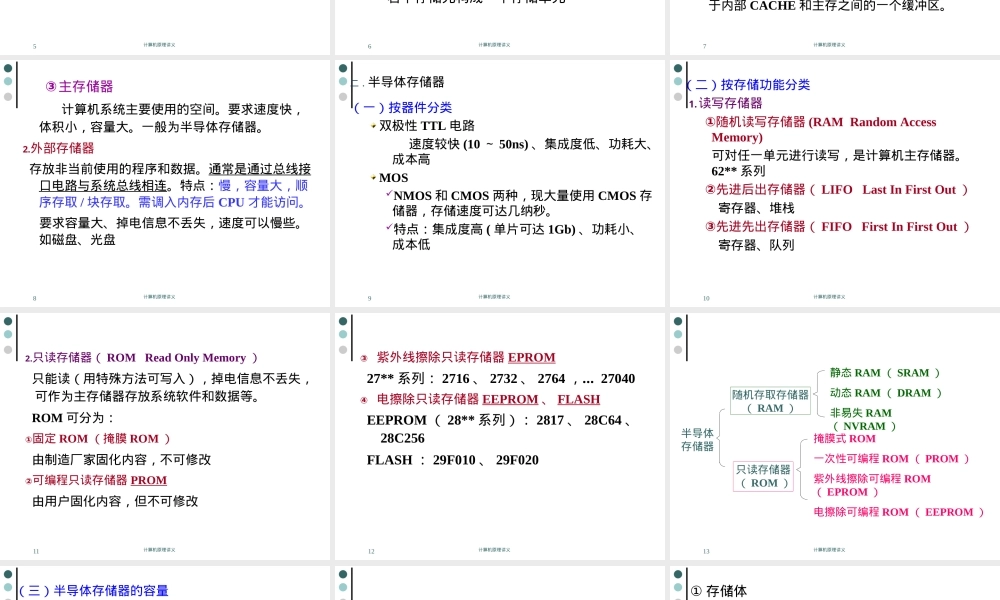Click ①固定 ROM (掩膜 ROM)
Viewport: 1000px width, 600px height.
point(98,439)
